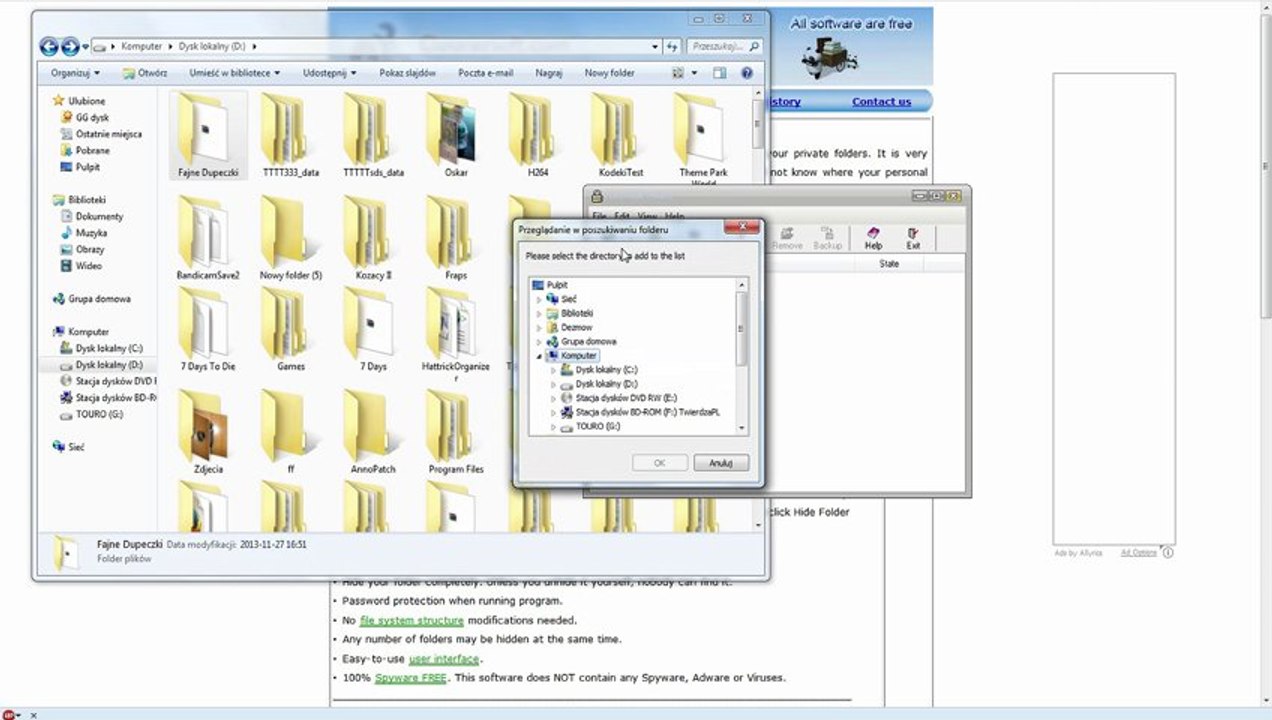Click Nowy folder in Explorer toolbar

click(610, 73)
